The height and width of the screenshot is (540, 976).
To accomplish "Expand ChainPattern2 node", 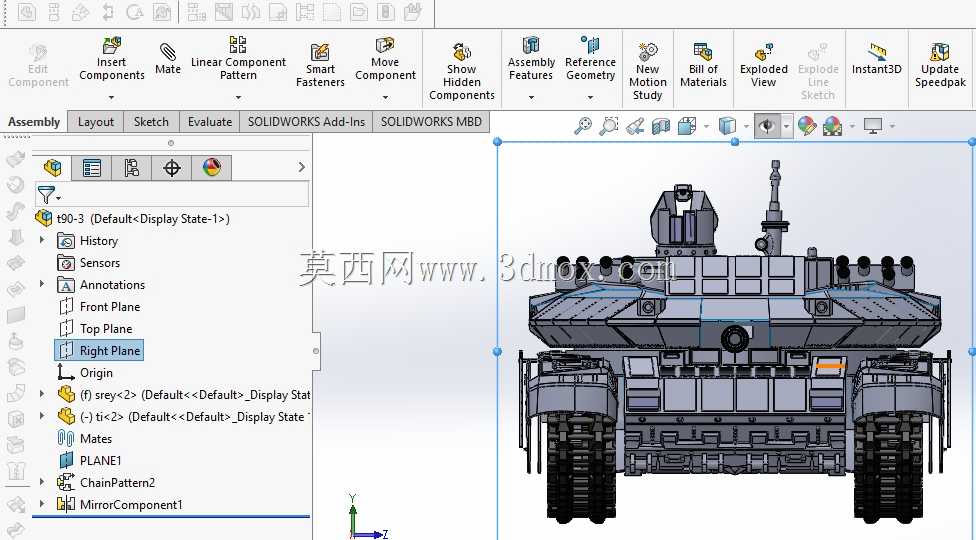I will click(42, 482).
